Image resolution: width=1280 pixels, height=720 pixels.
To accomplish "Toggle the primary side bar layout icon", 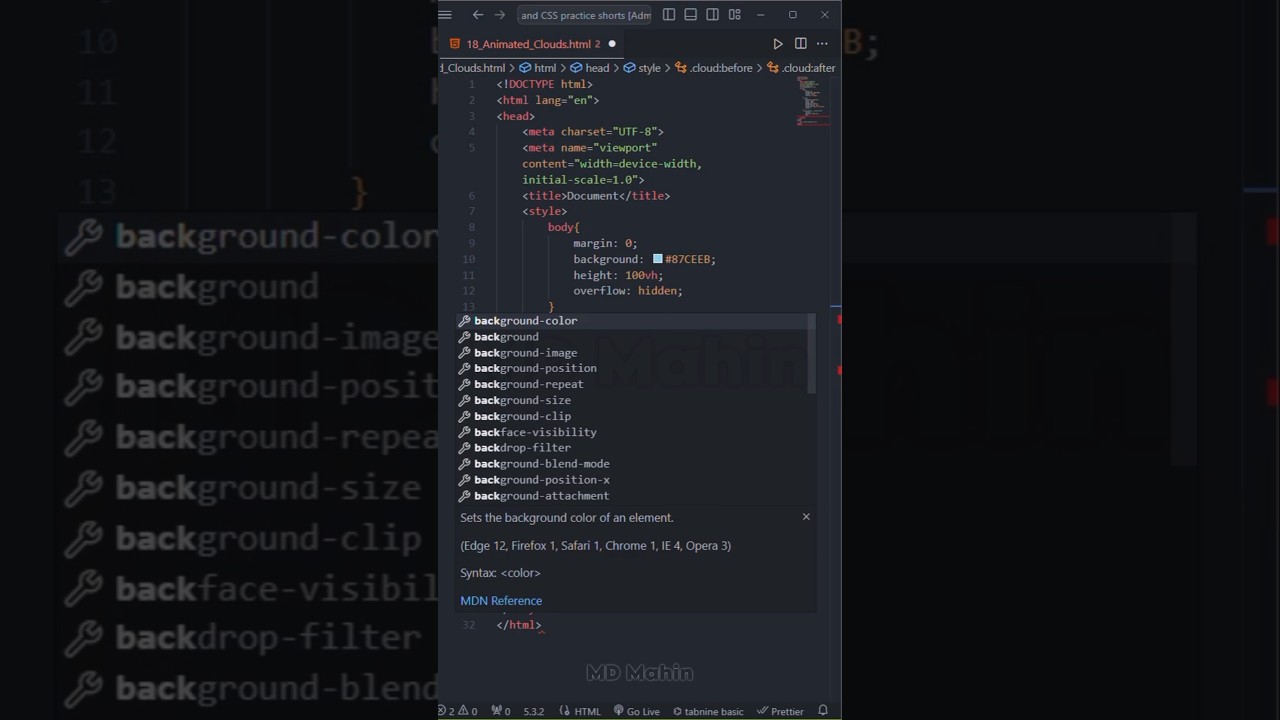I will [669, 15].
